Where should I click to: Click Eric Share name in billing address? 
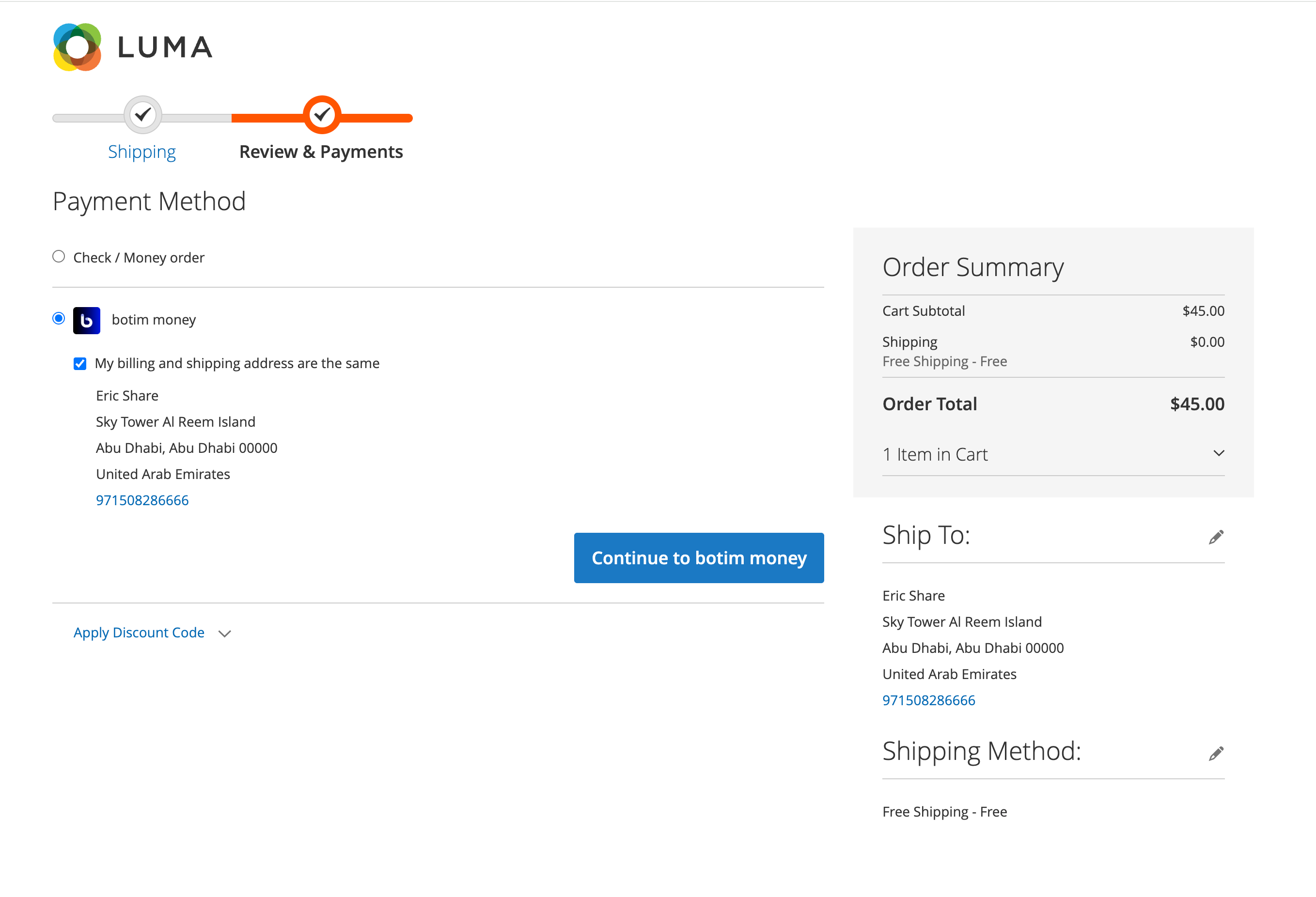click(x=127, y=396)
